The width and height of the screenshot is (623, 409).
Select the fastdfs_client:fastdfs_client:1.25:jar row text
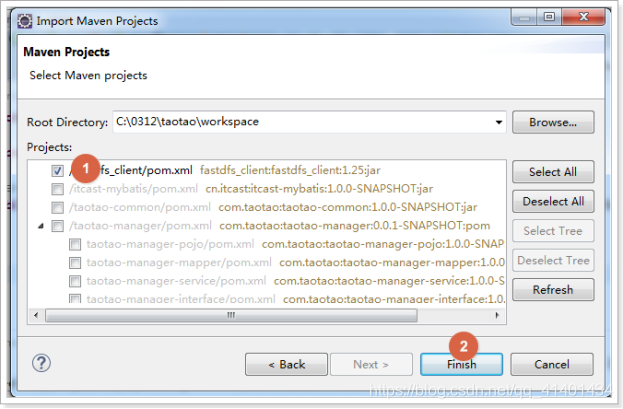290,171
